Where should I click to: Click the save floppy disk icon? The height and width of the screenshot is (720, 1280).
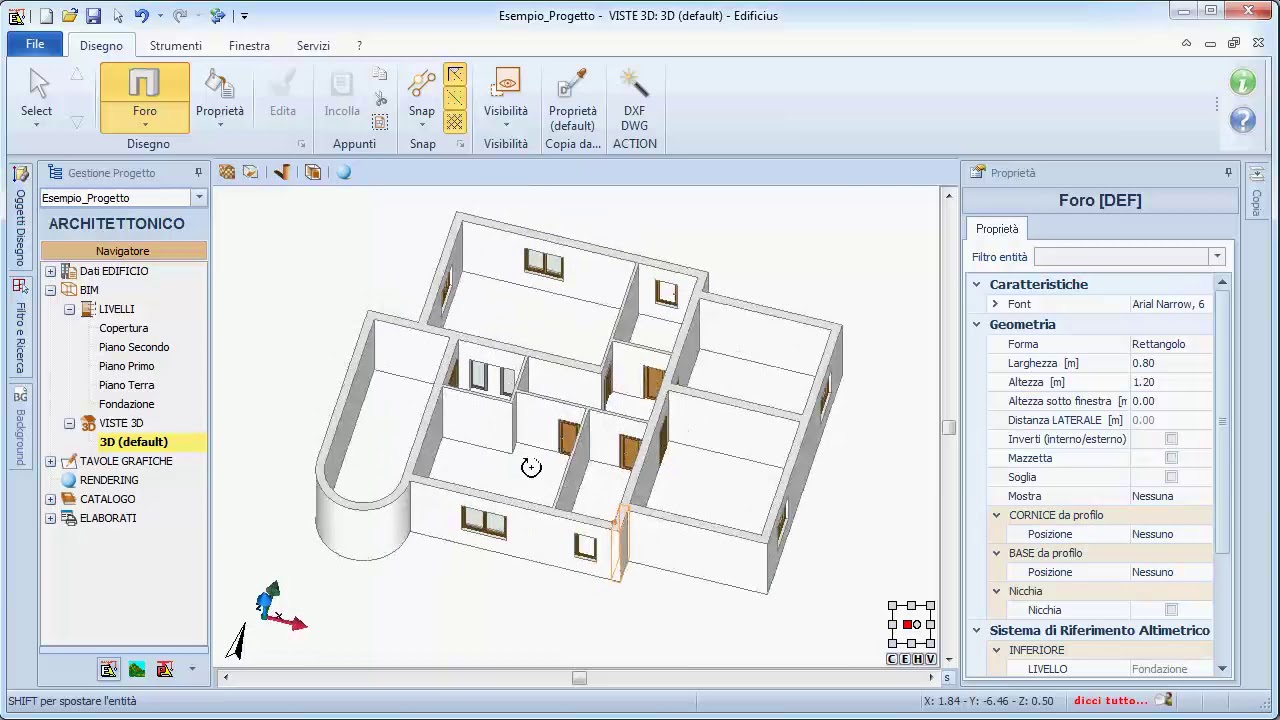pos(93,15)
